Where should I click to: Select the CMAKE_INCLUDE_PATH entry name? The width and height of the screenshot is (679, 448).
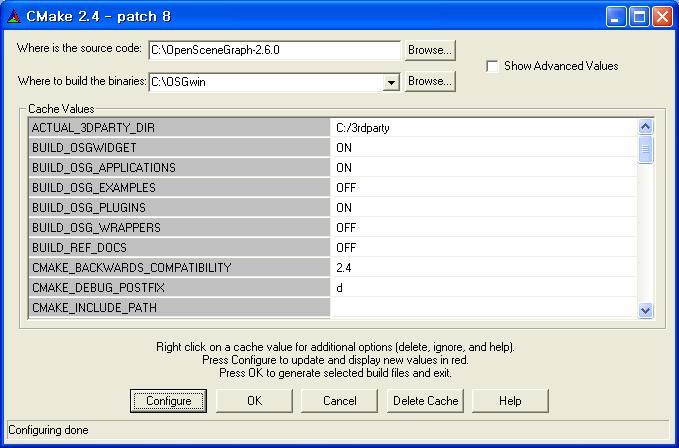179,307
